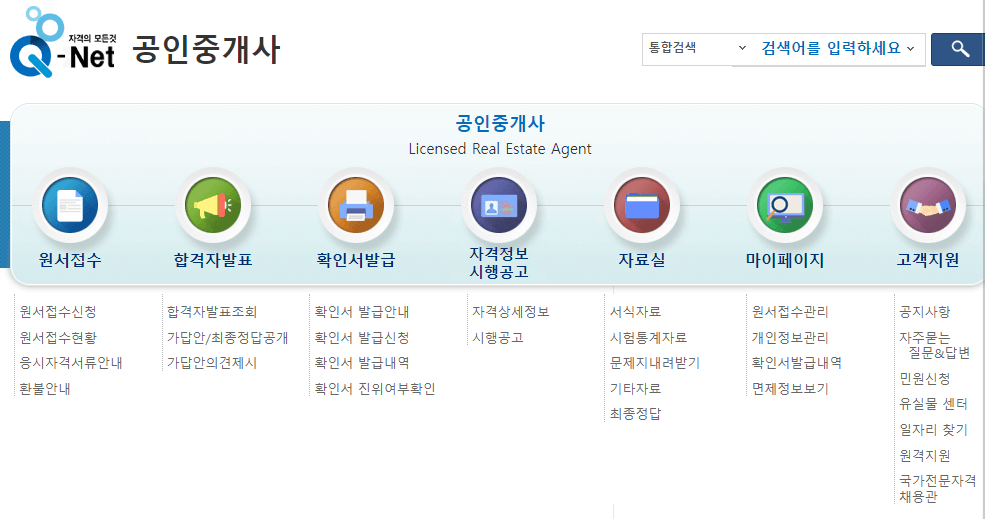The width and height of the screenshot is (985, 519).
Task: Open the 자료실 folder icon
Action: pos(642,205)
